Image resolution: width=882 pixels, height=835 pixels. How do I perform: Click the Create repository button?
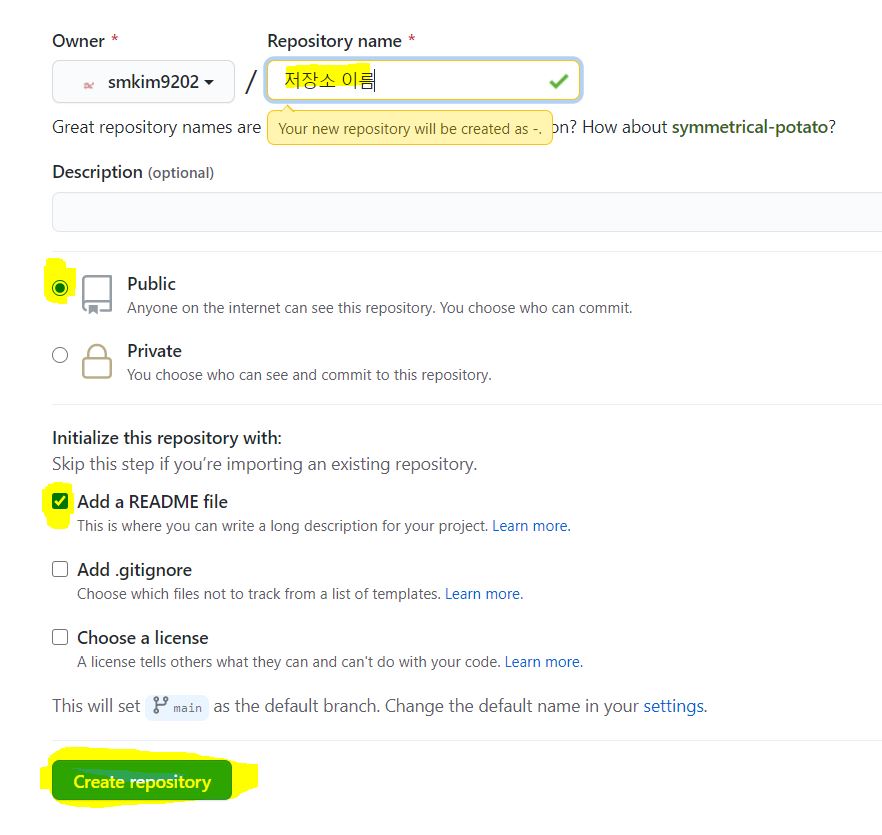click(x=142, y=780)
